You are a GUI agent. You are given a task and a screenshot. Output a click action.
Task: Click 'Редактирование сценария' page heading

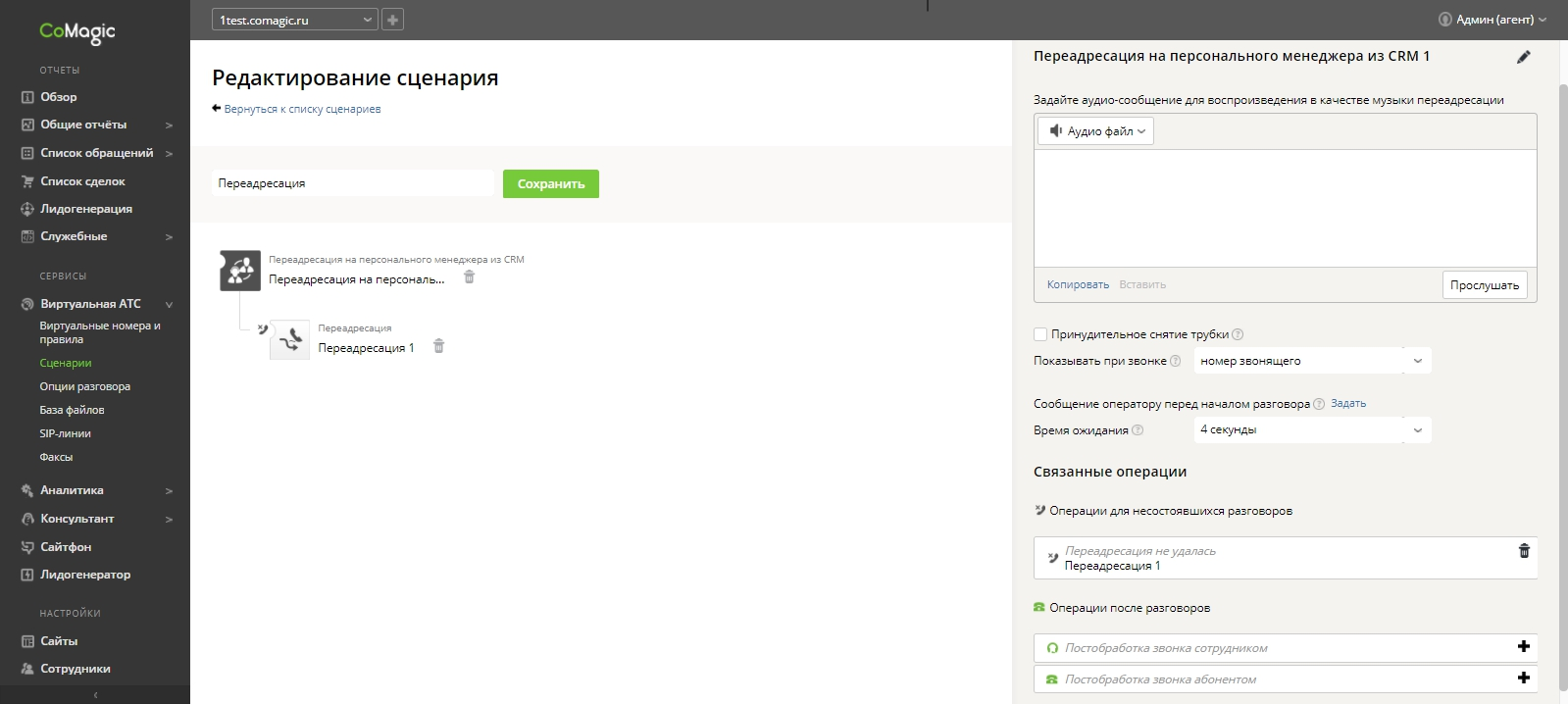(355, 78)
